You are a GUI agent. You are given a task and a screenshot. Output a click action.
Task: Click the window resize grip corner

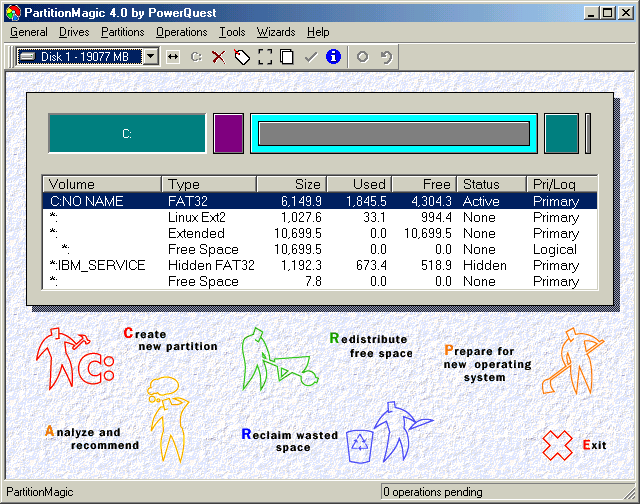coord(629,493)
